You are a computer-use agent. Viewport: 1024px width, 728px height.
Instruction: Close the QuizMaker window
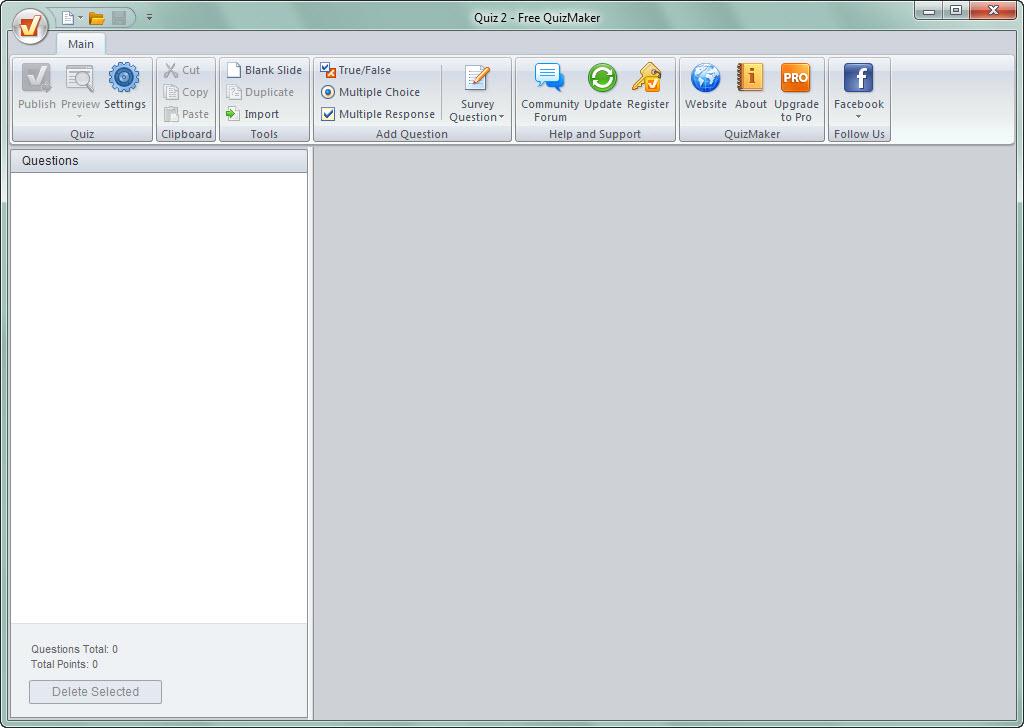[x=993, y=10]
